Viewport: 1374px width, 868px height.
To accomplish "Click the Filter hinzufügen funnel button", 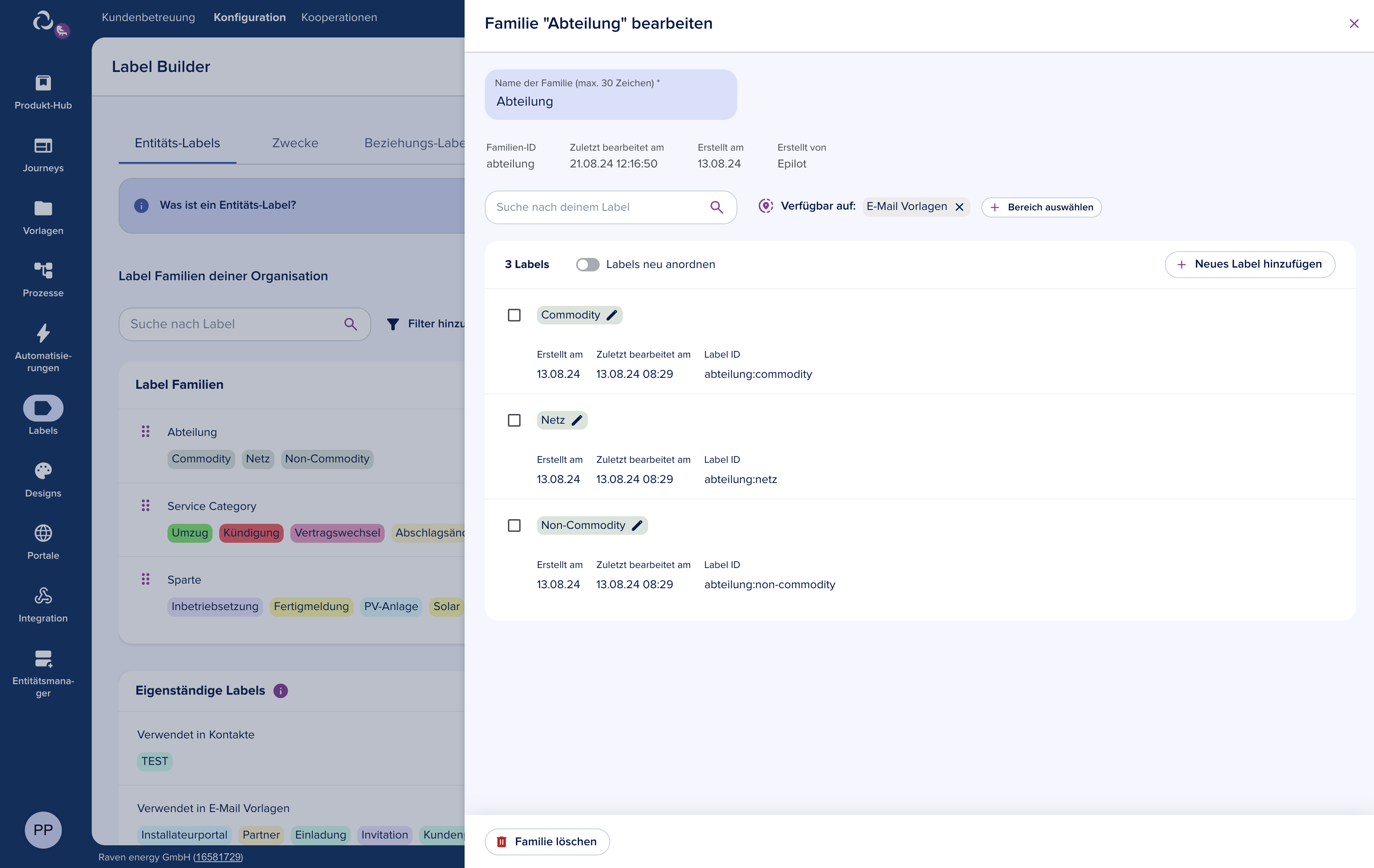I will (425, 324).
